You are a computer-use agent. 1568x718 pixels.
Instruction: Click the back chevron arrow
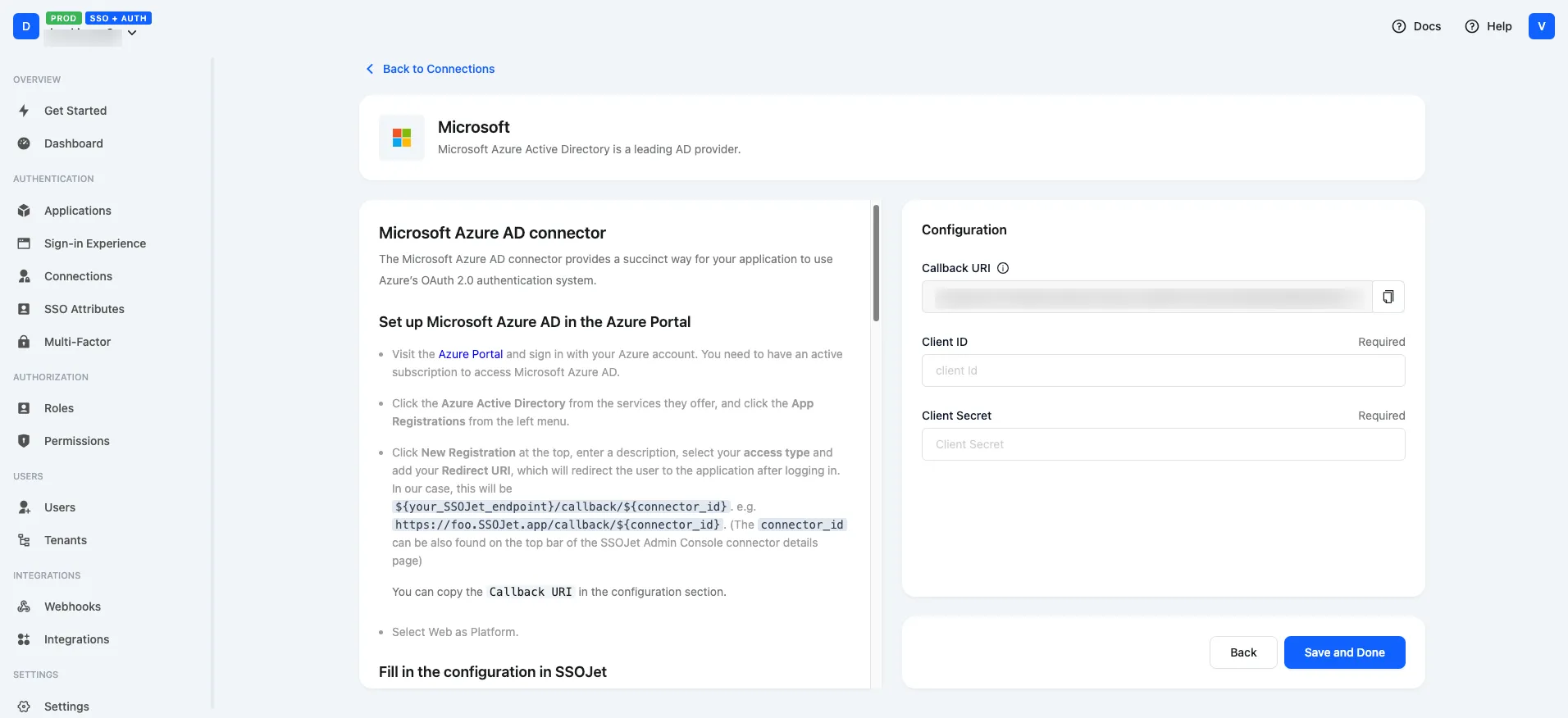tap(370, 69)
